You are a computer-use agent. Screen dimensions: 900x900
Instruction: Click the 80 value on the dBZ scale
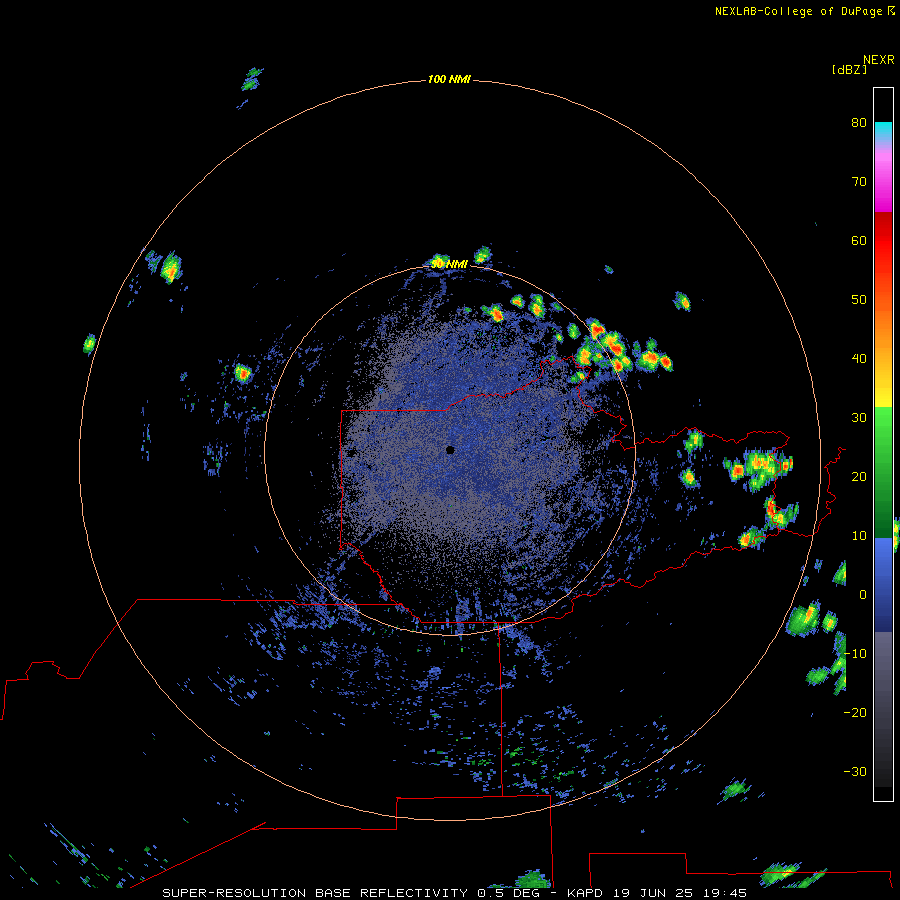[x=859, y=122]
